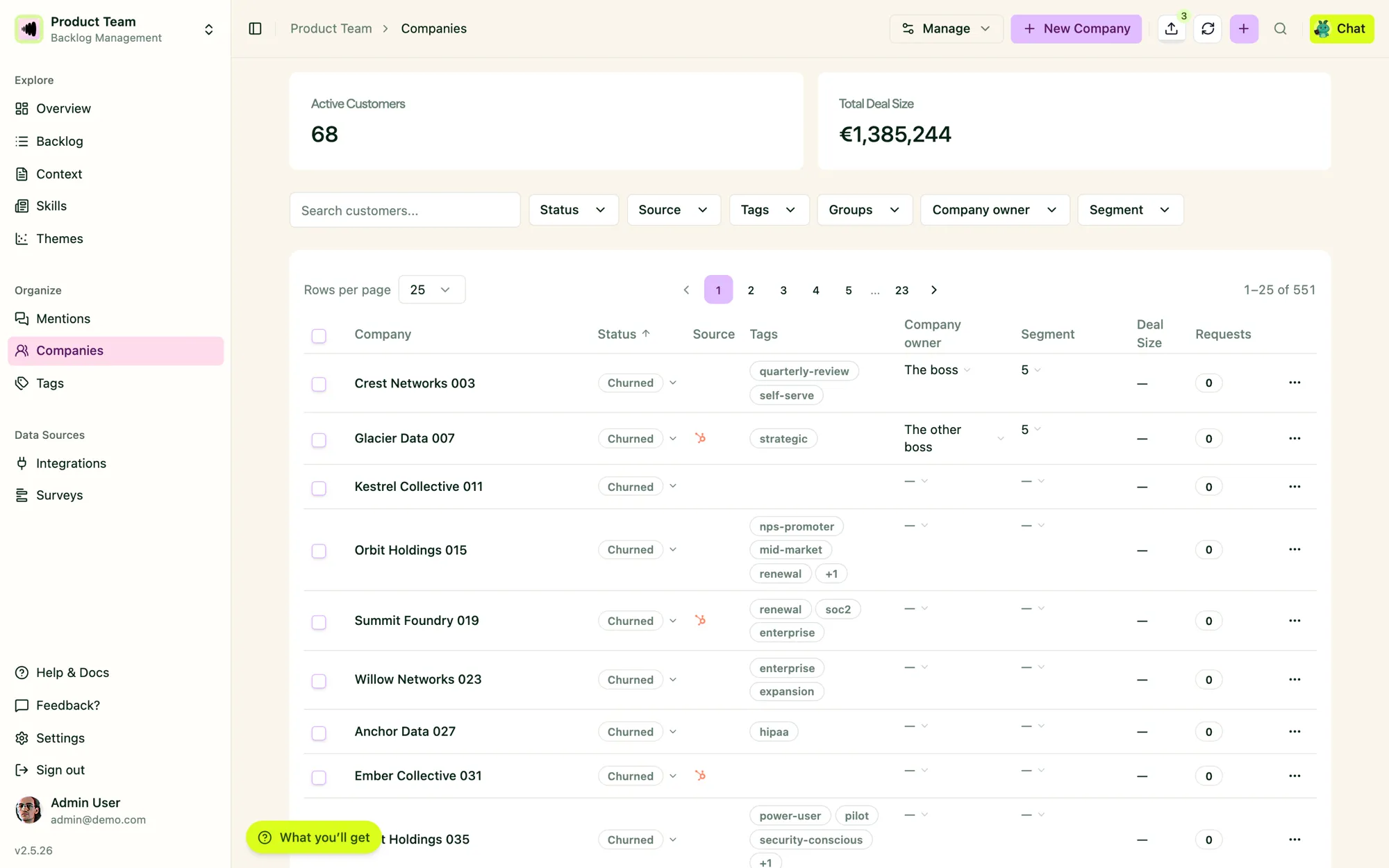The height and width of the screenshot is (868, 1389).
Task: Select Kestrel Collective 011 checkbox
Action: pyautogui.click(x=319, y=488)
